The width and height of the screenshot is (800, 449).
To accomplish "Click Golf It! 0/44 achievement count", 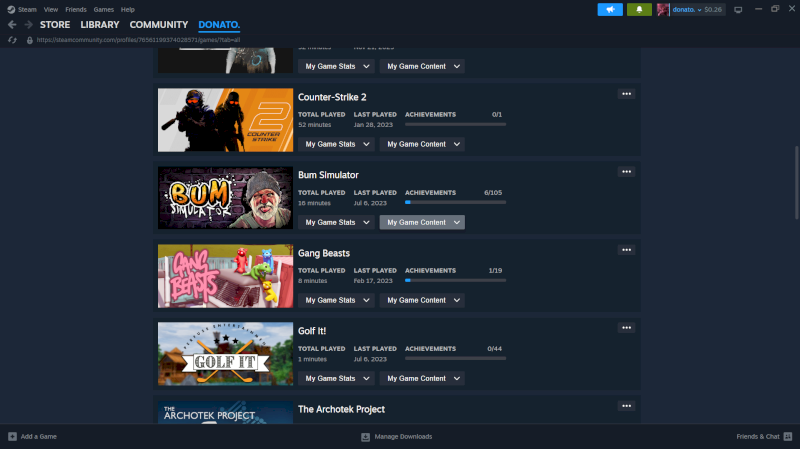I will click(x=494, y=348).
